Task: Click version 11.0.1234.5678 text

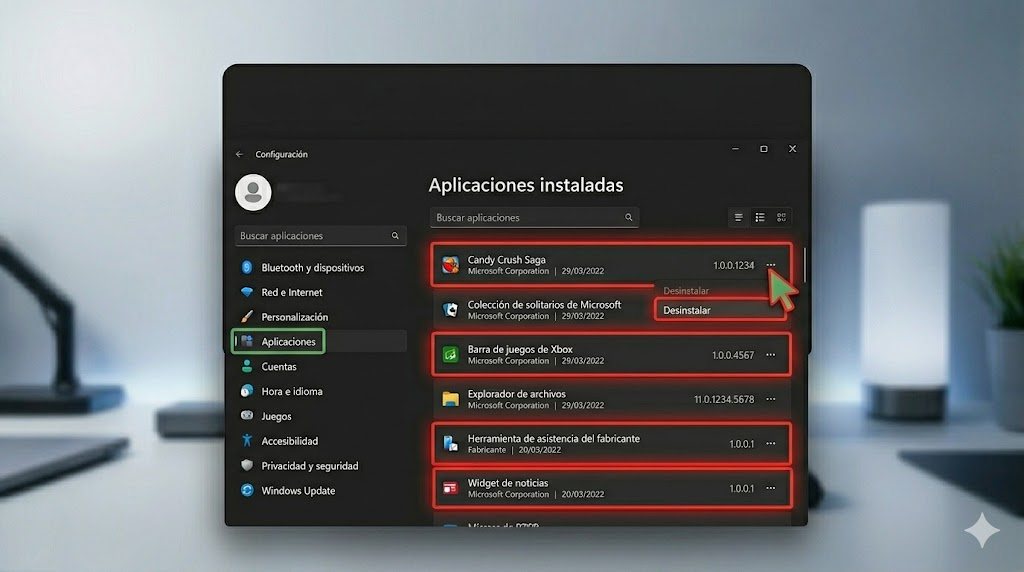Action: tap(724, 399)
